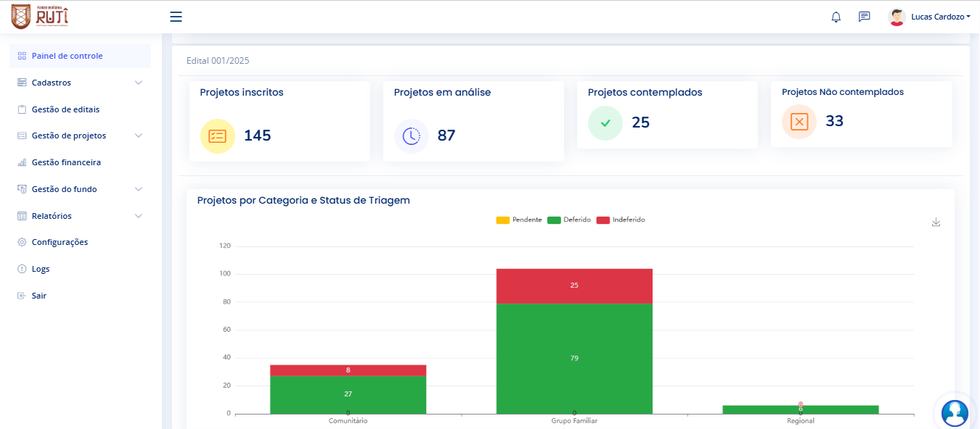Click the Logs info icon

click(22, 269)
